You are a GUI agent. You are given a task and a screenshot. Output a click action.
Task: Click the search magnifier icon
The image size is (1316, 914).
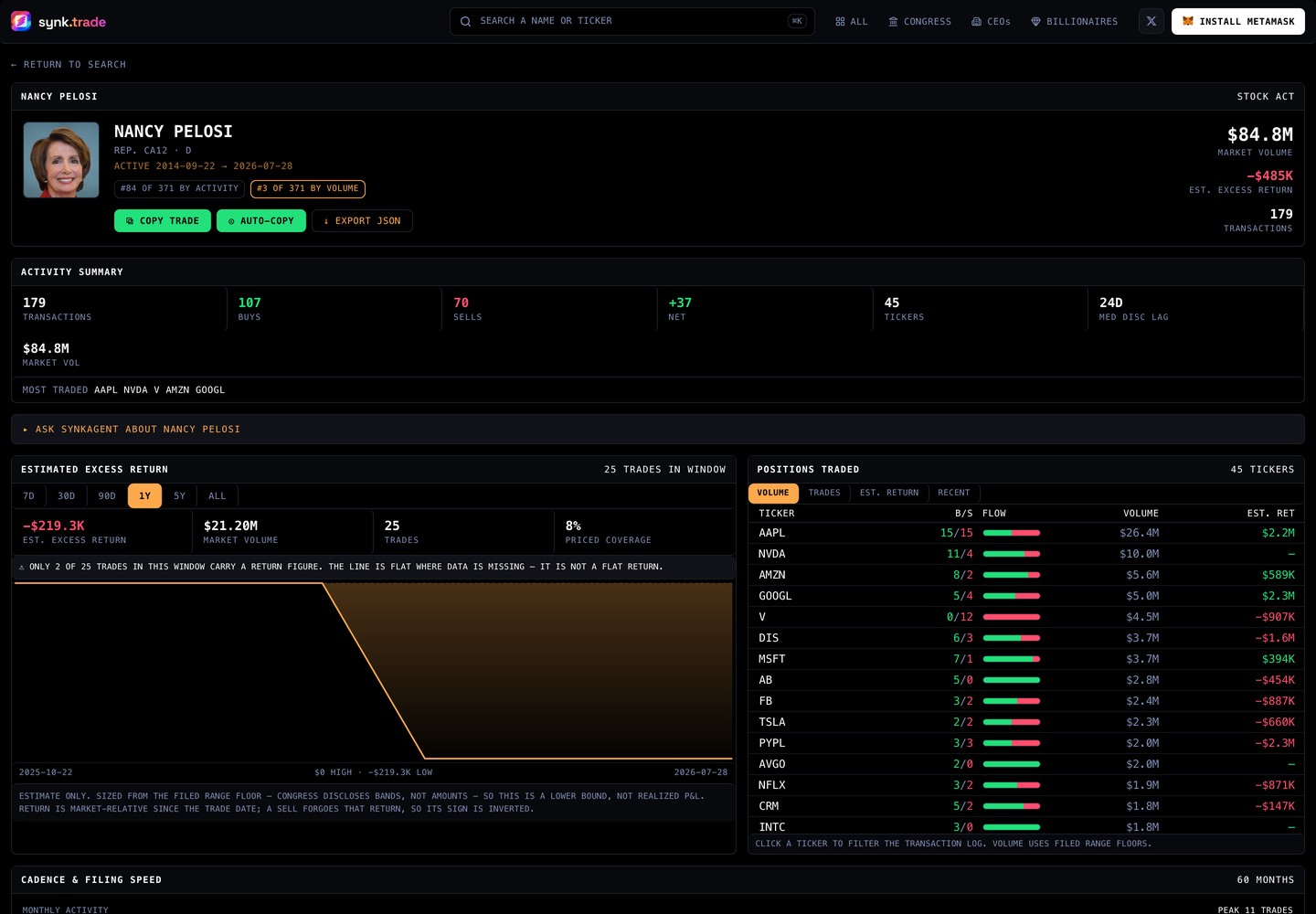(x=466, y=21)
